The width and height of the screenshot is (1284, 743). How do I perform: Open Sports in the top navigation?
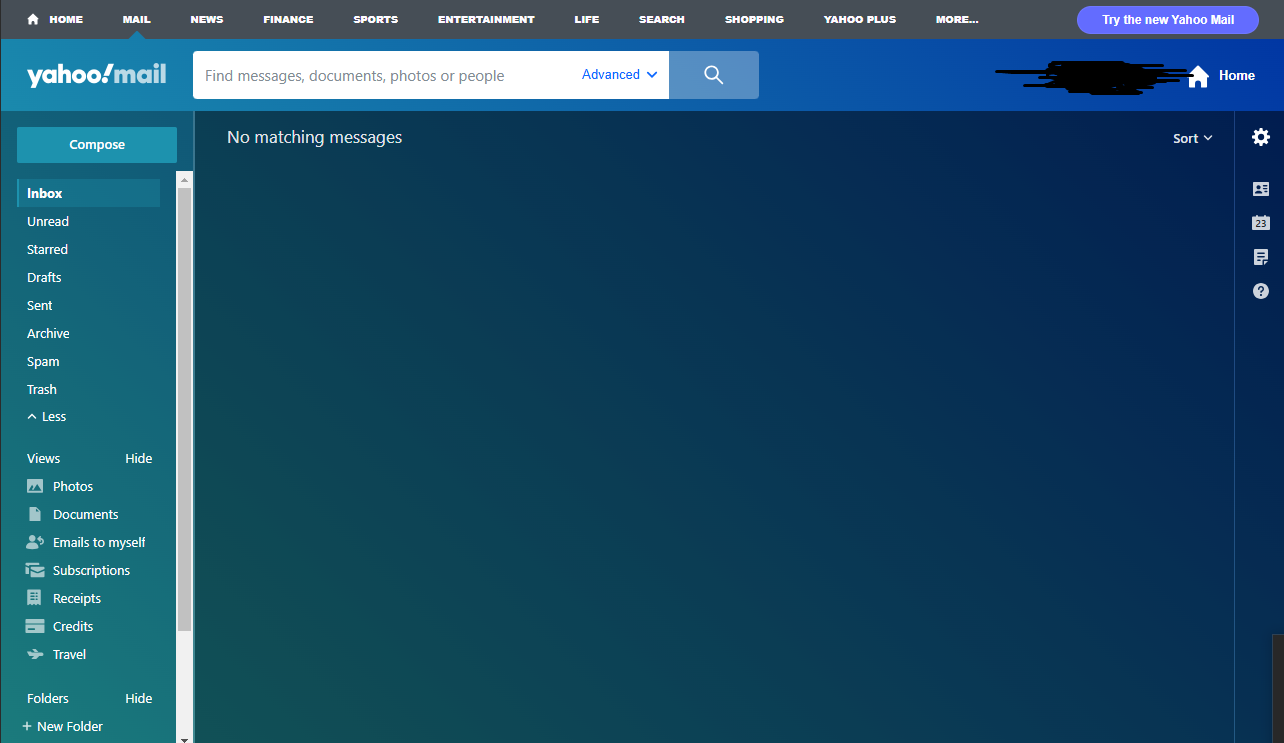click(x=375, y=19)
